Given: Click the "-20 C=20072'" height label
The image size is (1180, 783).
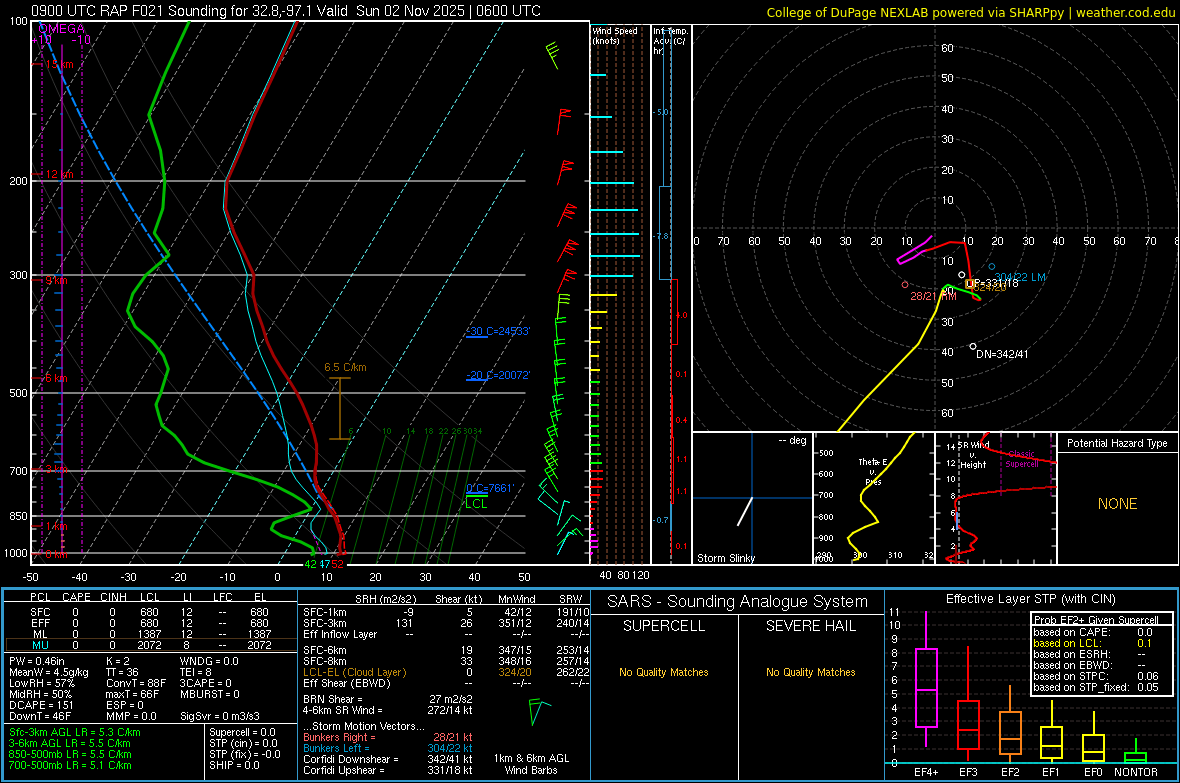Looking at the screenshot, I should pos(497,375).
